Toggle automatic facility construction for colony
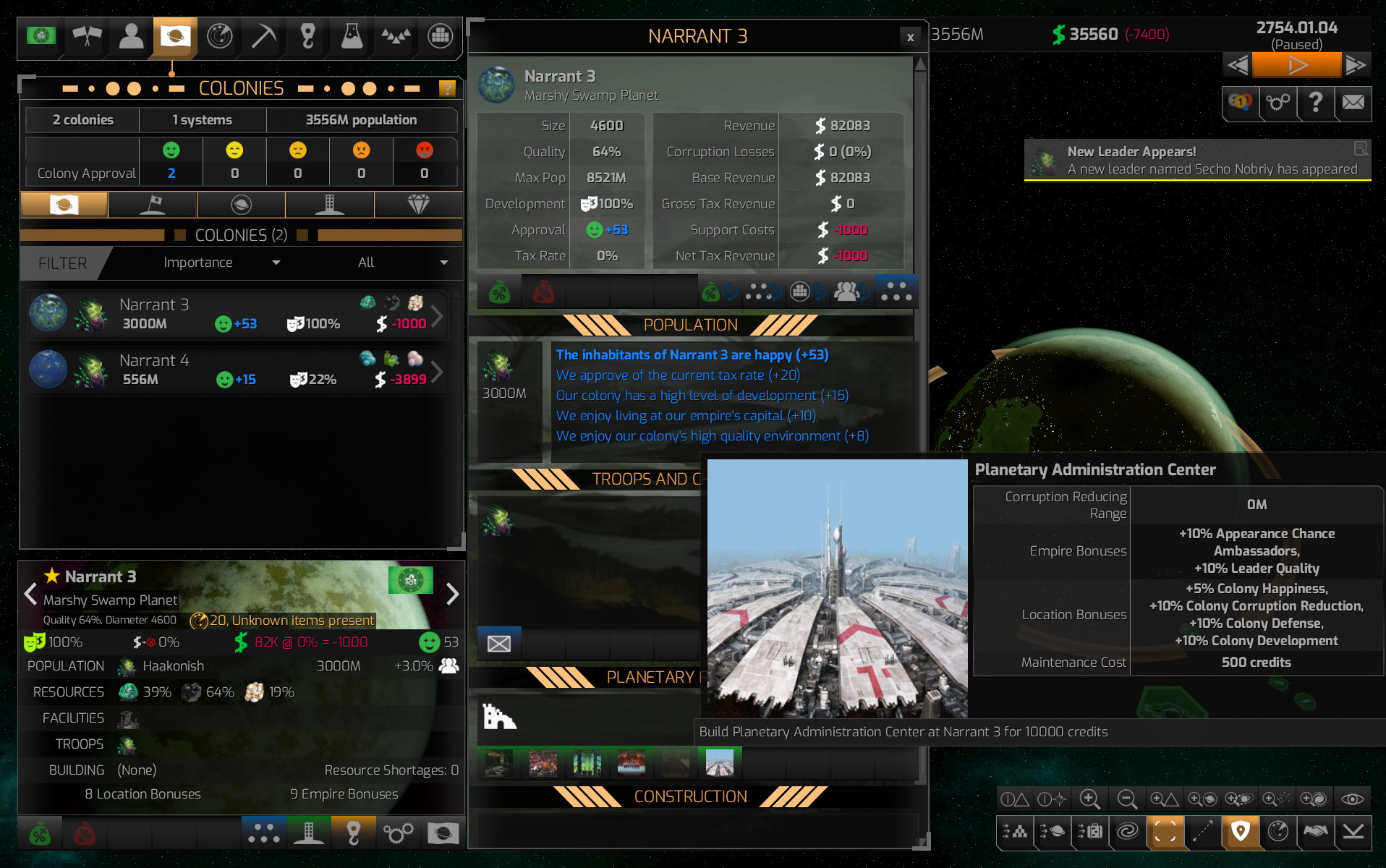 pyautogui.click(x=808, y=292)
